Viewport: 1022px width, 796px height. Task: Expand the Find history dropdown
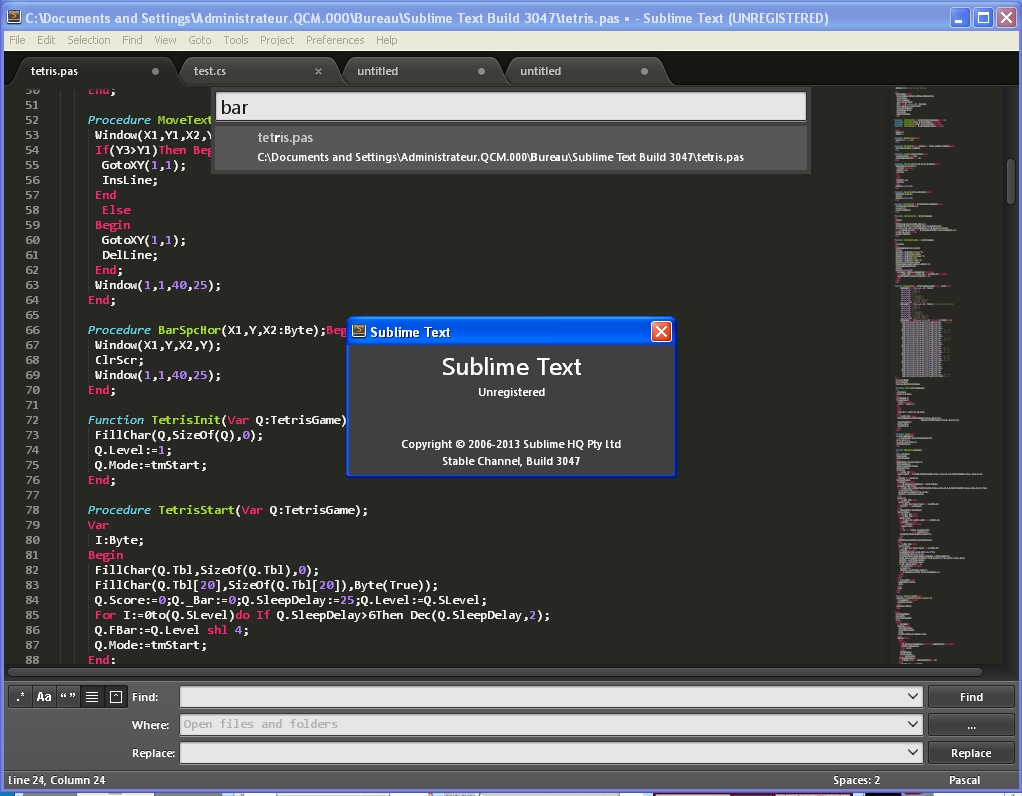(x=913, y=697)
